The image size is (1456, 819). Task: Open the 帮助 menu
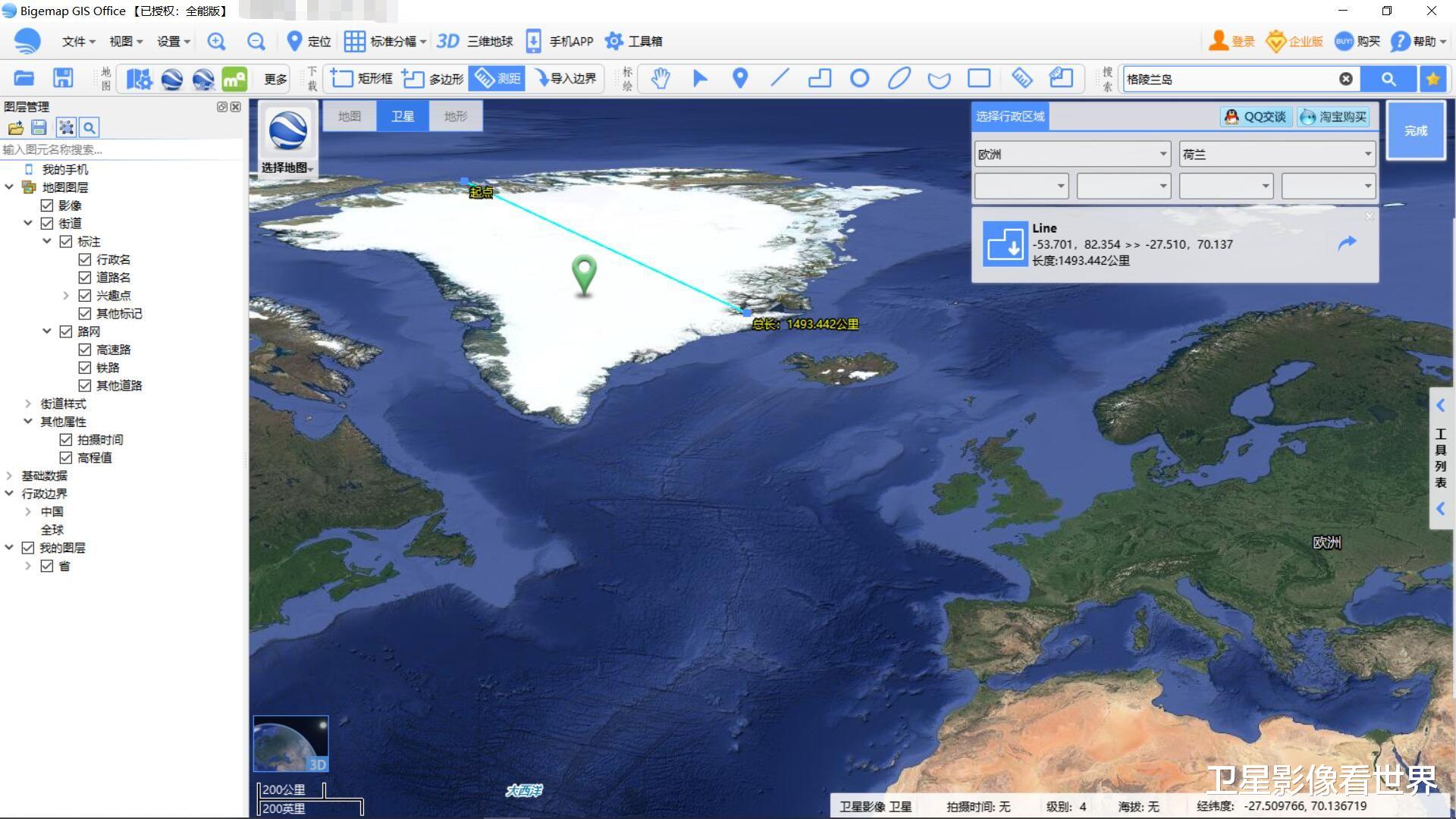(1419, 42)
